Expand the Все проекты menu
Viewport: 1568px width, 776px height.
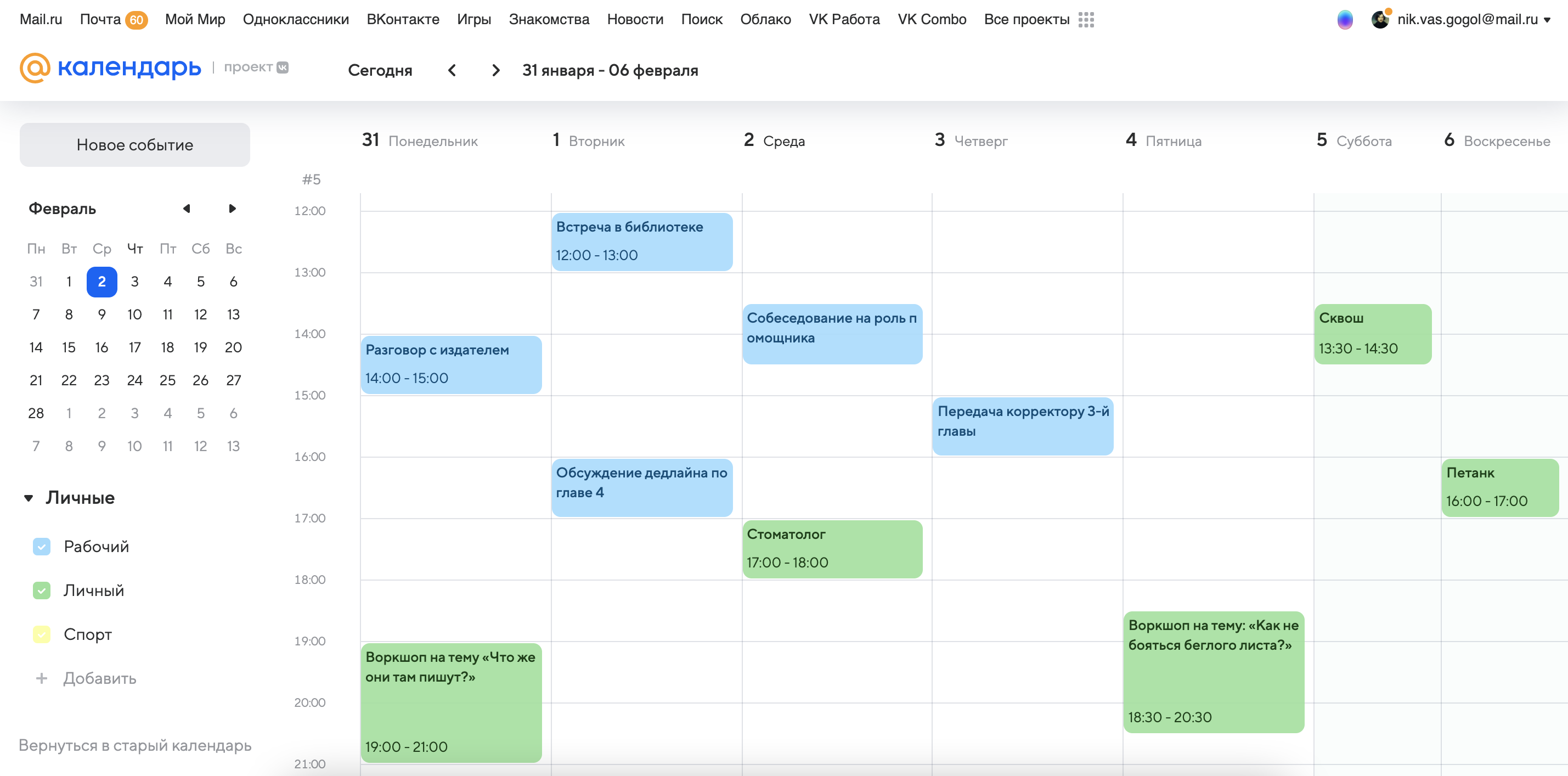pyautogui.click(x=1026, y=20)
